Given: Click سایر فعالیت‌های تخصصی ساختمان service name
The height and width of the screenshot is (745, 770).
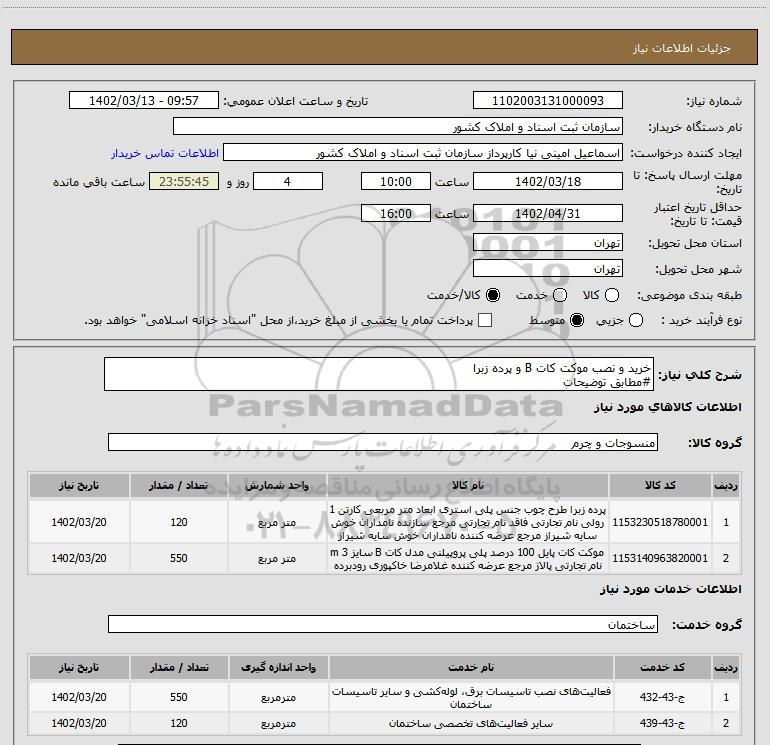Looking at the screenshot, I should [x=471, y=723].
